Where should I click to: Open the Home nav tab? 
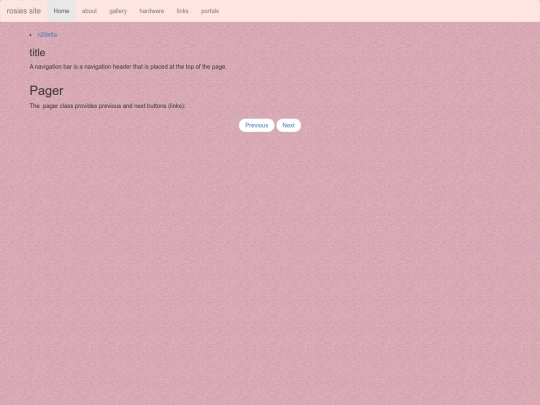tap(61, 11)
